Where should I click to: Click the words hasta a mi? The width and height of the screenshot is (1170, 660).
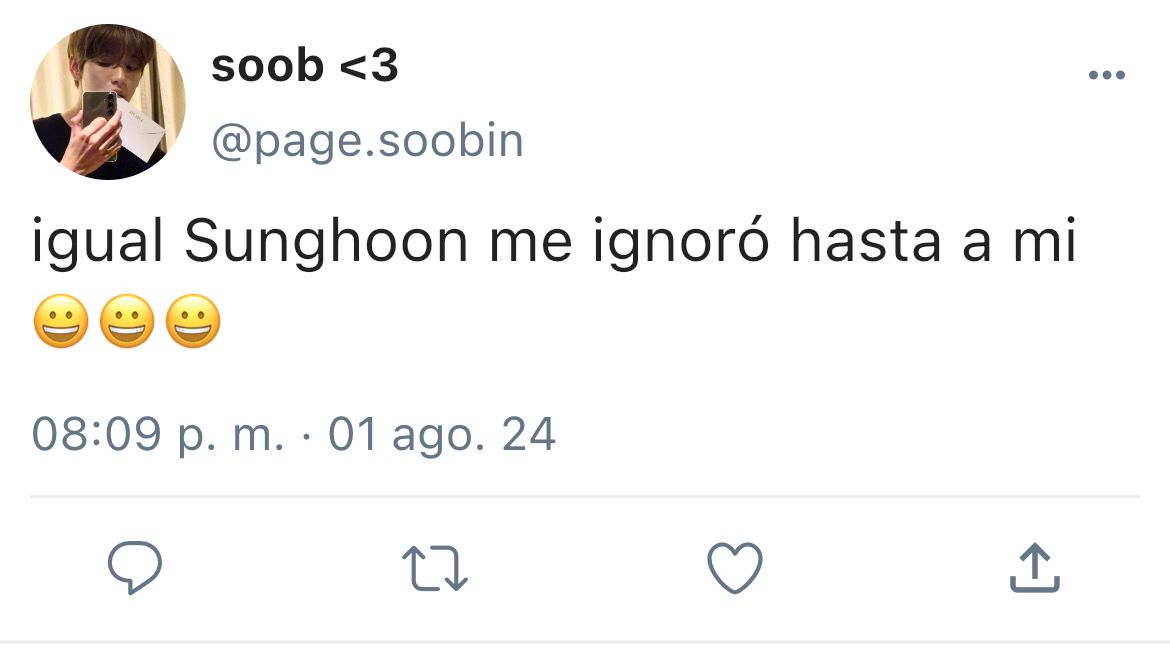933,241
